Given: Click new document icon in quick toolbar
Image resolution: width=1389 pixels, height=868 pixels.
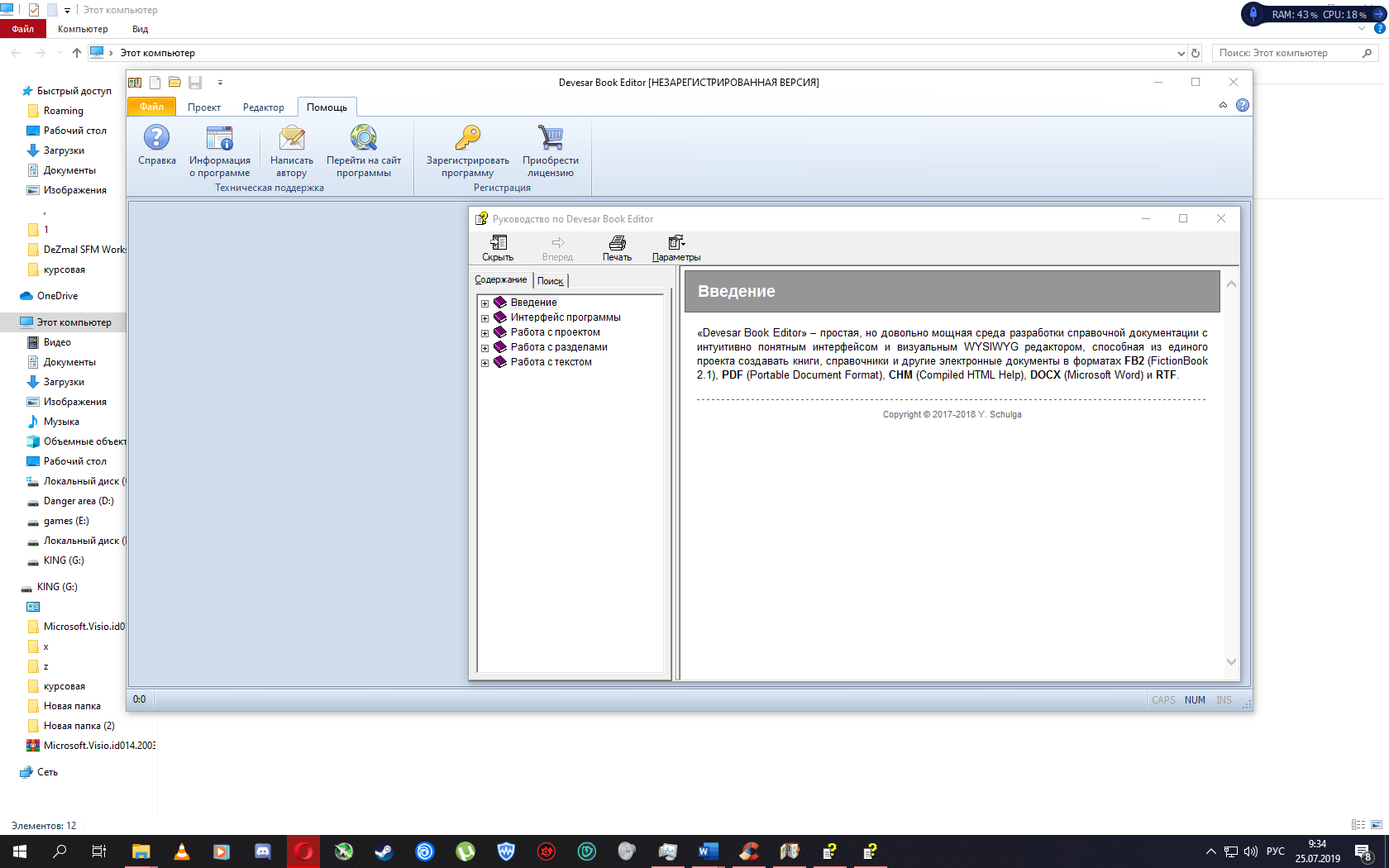Looking at the screenshot, I should click(155, 83).
